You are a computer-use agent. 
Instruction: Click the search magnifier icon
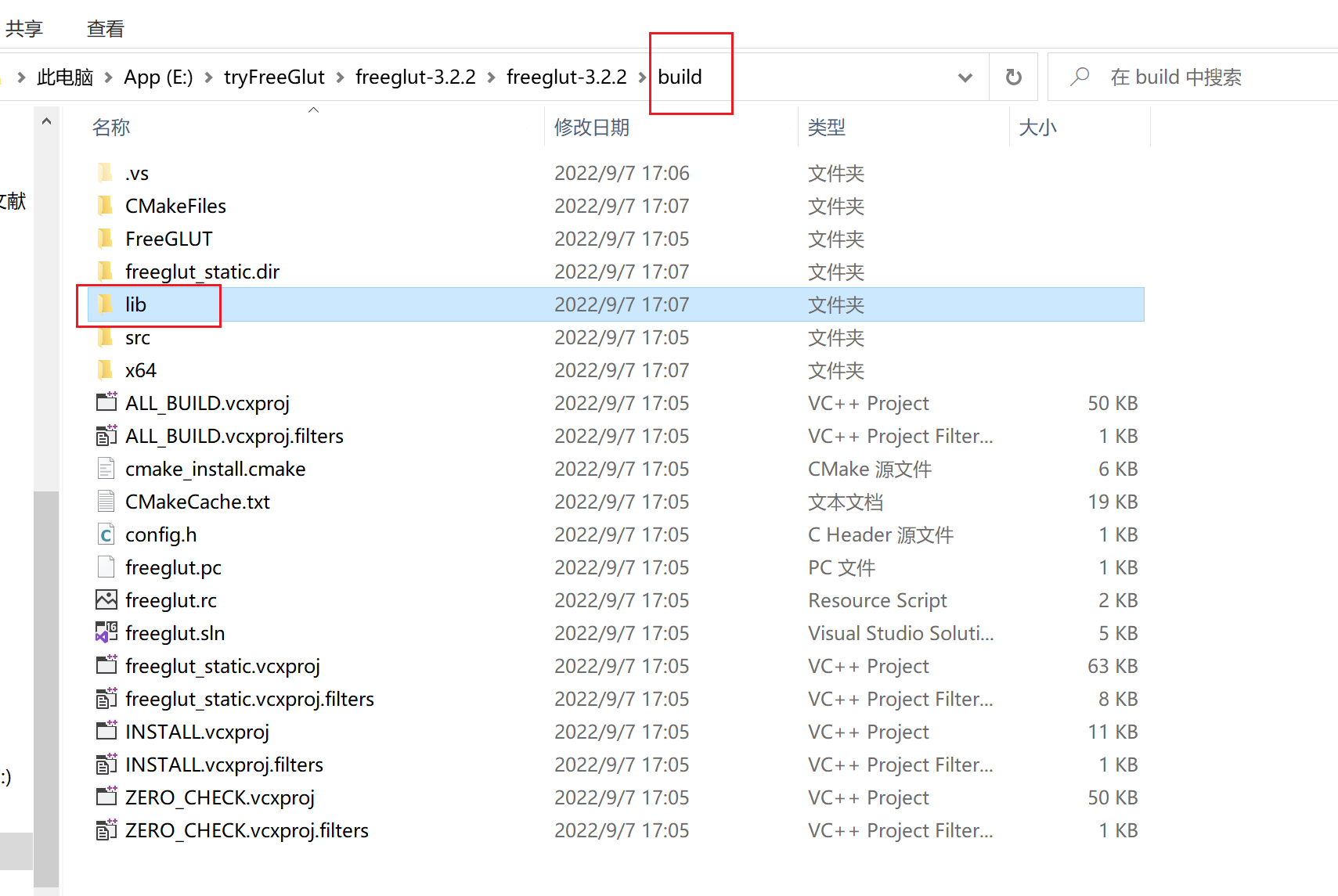pos(1080,77)
